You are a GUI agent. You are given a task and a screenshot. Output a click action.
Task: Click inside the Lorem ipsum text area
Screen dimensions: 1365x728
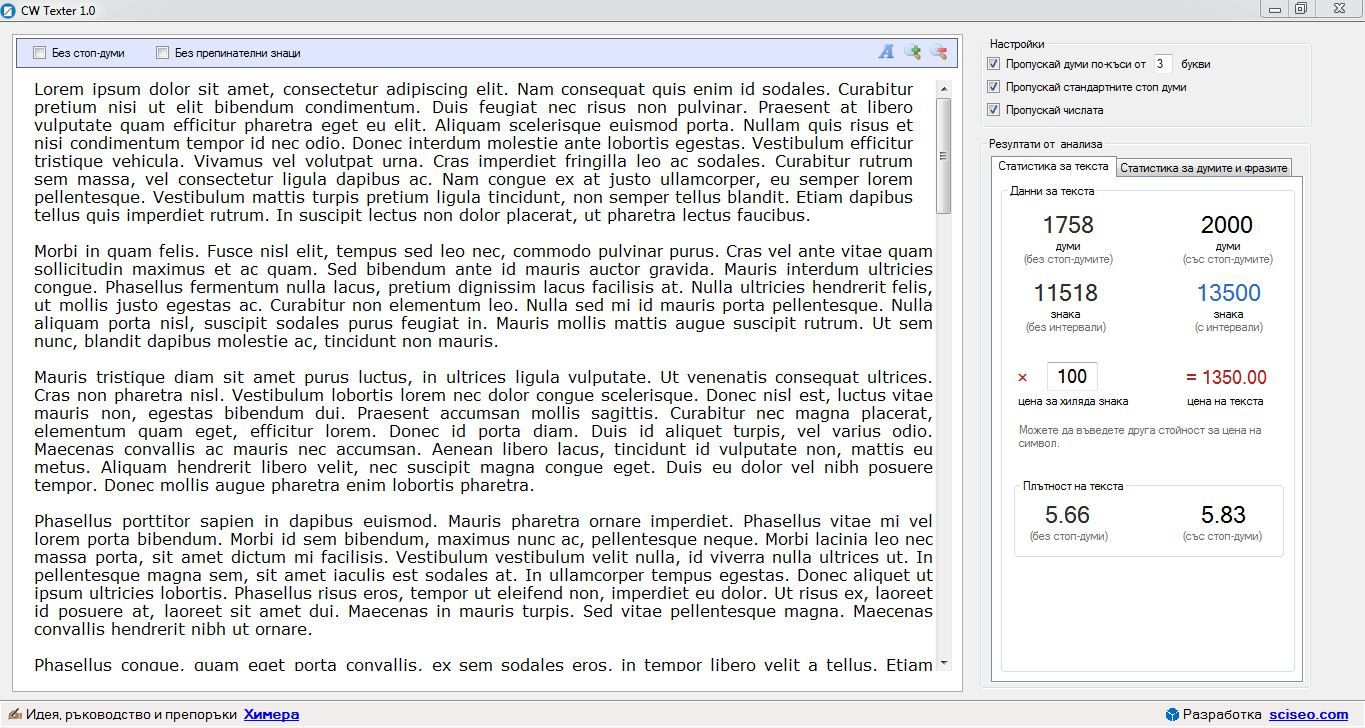(x=484, y=375)
